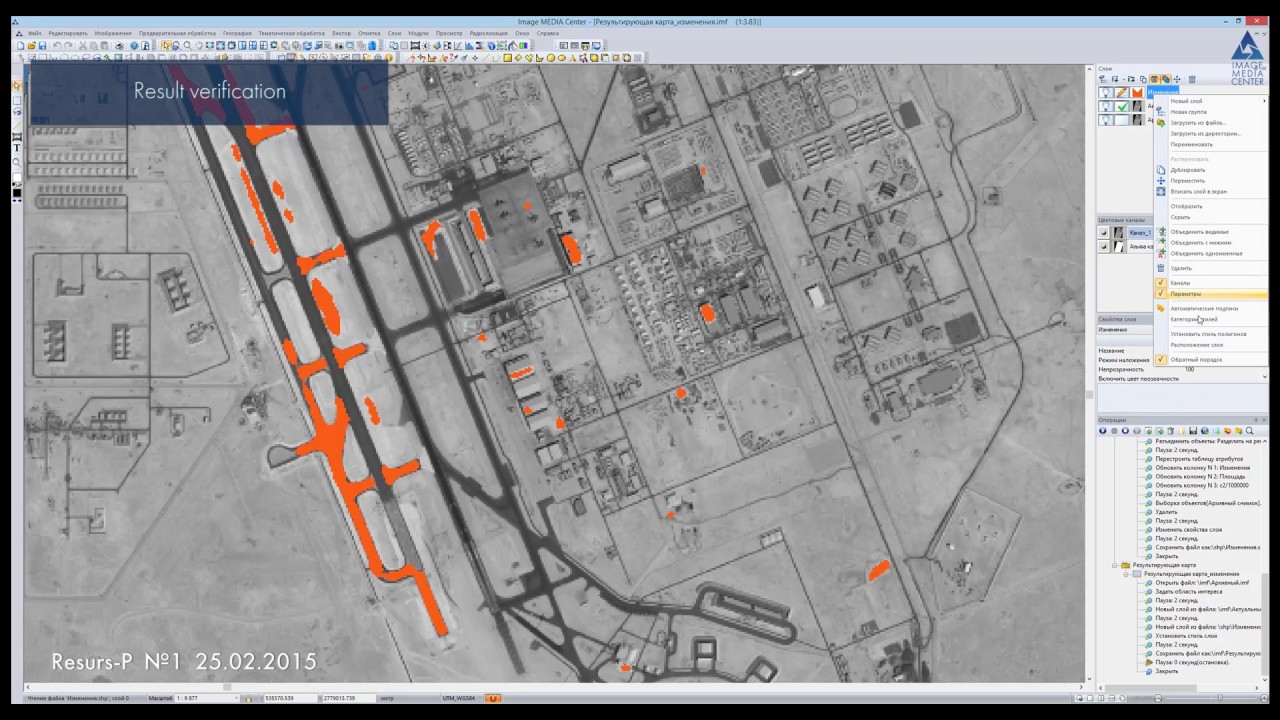Toggle the lightbulb visibility of the Изменения layer
Viewport: 1280px width, 720px height.
(x=1105, y=93)
